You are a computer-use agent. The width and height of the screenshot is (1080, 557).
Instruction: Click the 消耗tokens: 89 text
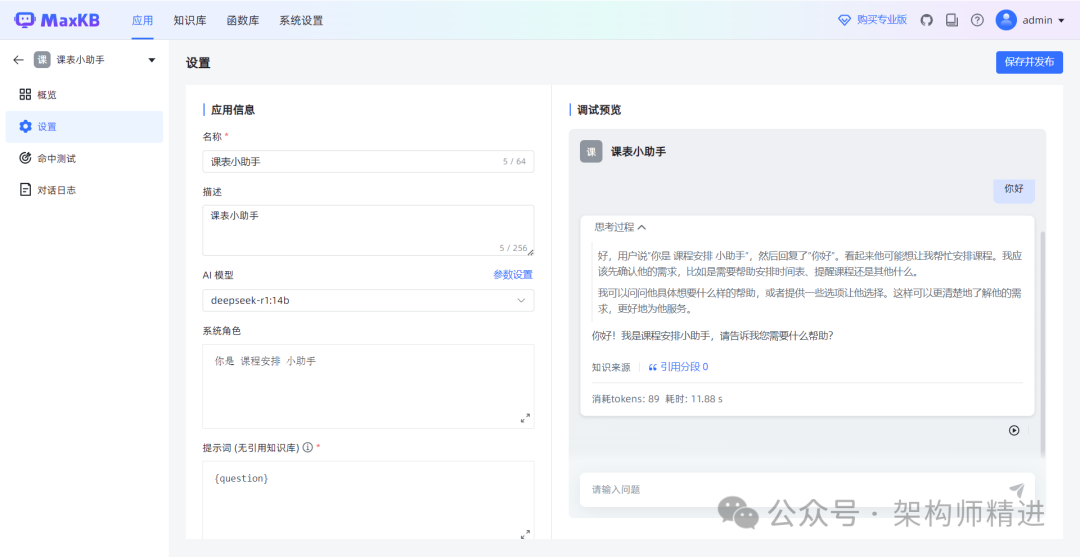point(625,399)
